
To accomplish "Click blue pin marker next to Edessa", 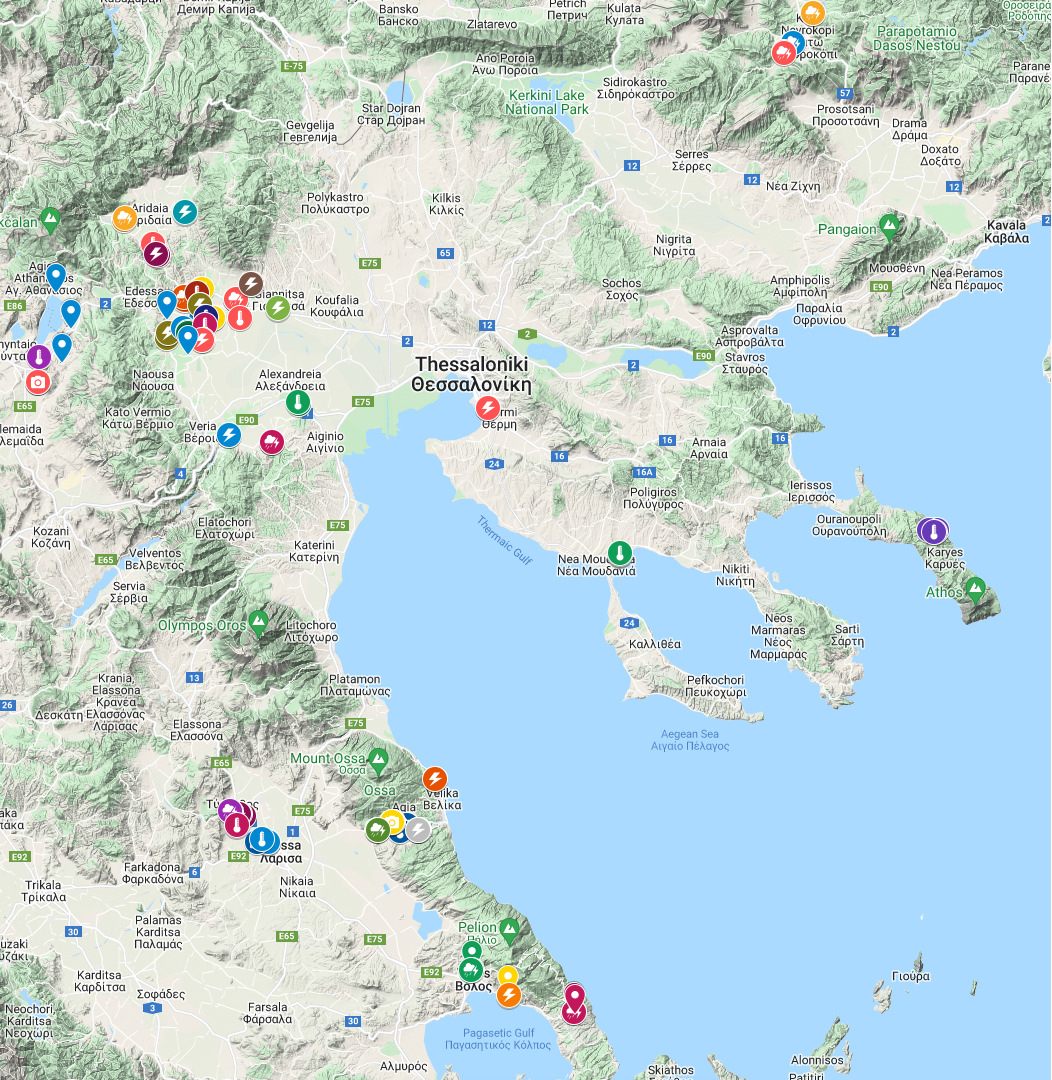I will click(x=167, y=304).
